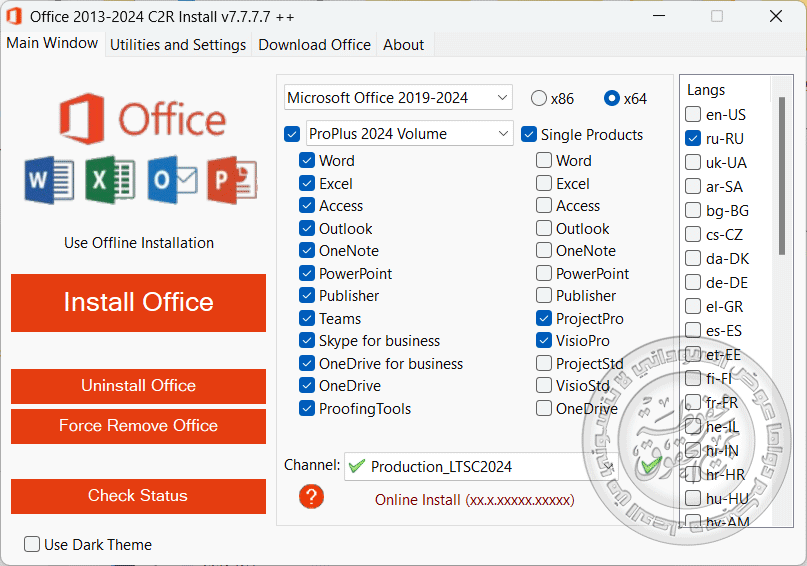Click the Word app icon
This screenshot has height=566, width=807.
(49, 180)
